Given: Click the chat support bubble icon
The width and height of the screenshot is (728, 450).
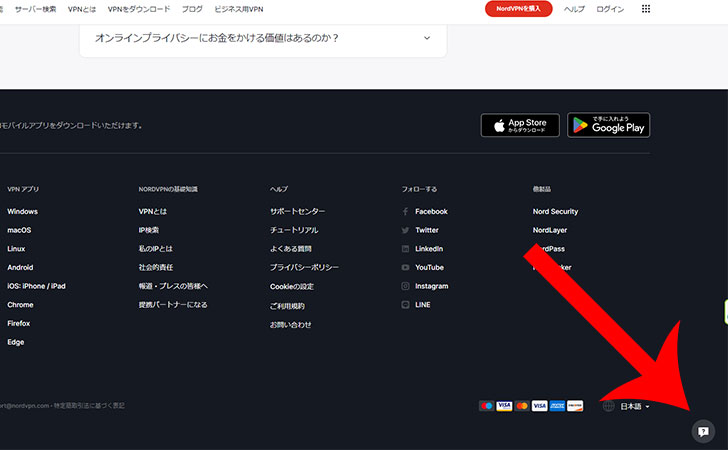Looking at the screenshot, I should pyautogui.click(x=703, y=431).
